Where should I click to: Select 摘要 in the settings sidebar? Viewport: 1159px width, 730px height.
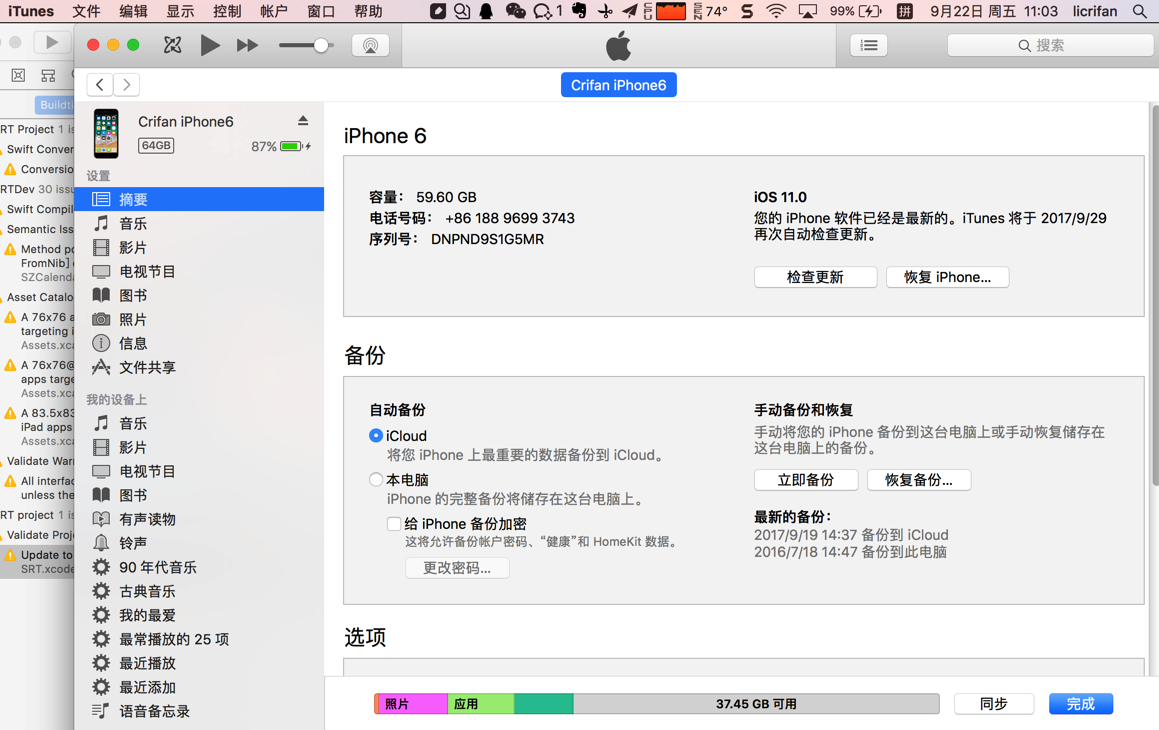pos(199,199)
